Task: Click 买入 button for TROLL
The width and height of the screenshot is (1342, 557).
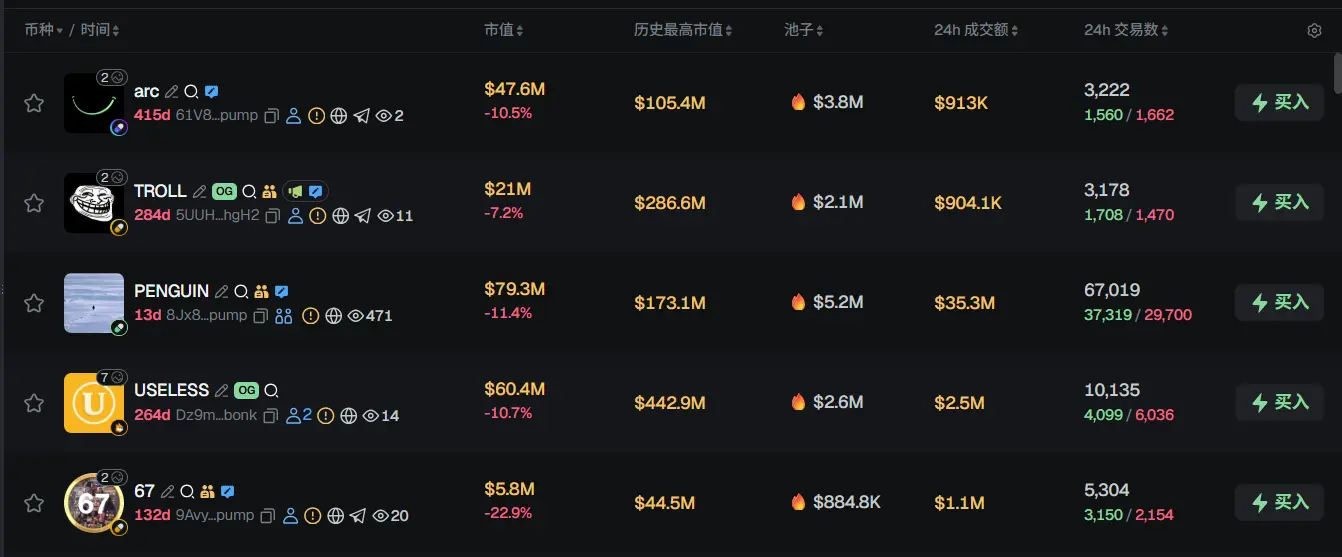Action: click(x=1279, y=202)
